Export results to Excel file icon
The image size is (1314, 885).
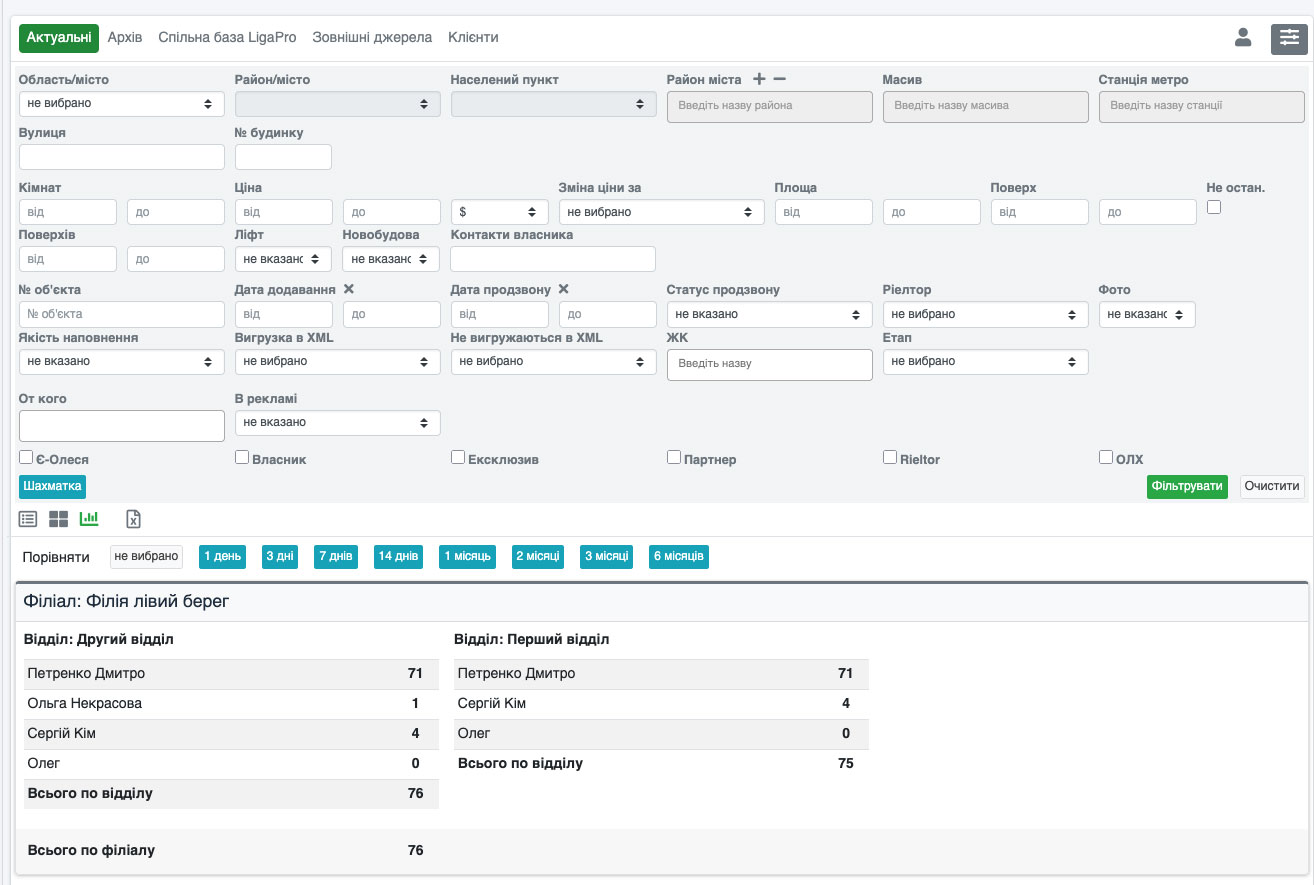(x=134, y=519)
